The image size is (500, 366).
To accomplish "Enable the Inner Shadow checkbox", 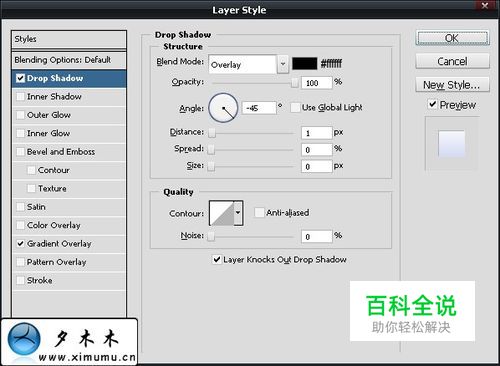I will point(20,97).
